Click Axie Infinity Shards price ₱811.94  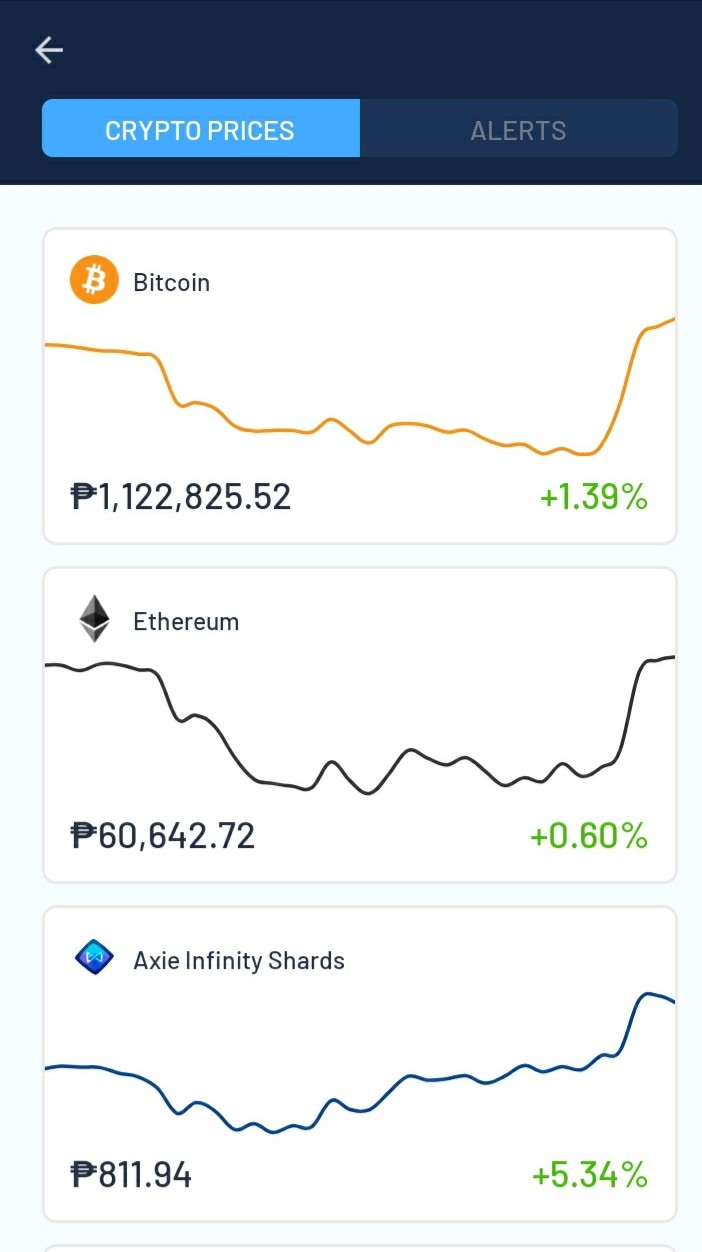131,1175
